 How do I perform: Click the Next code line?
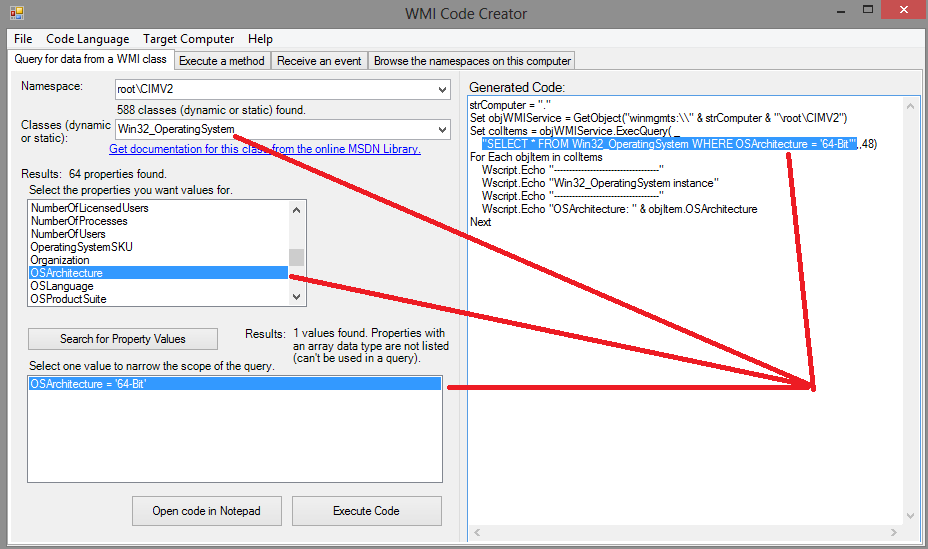(481, 222)
